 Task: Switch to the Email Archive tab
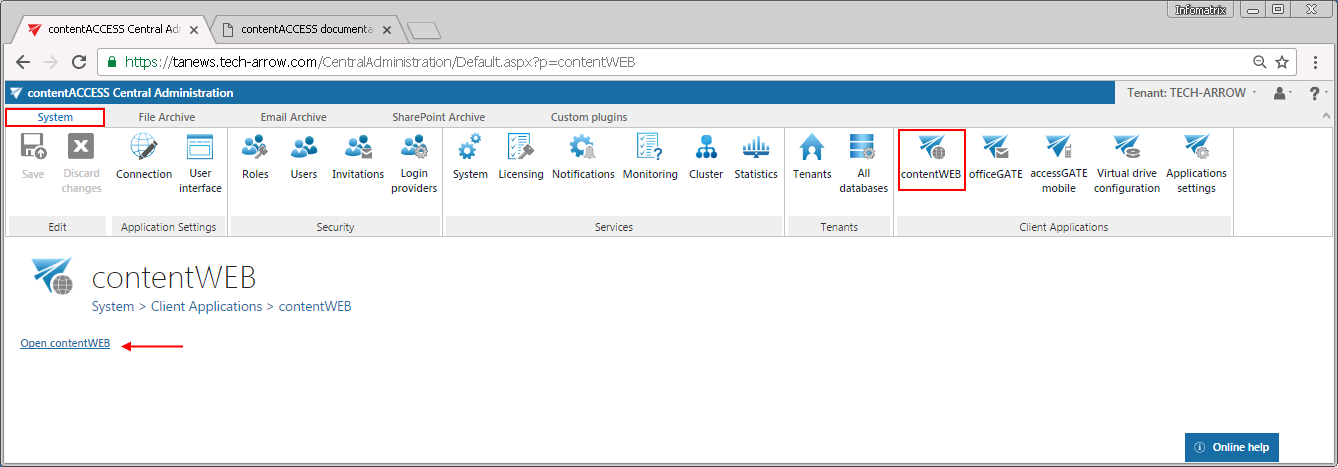(293, 117)
